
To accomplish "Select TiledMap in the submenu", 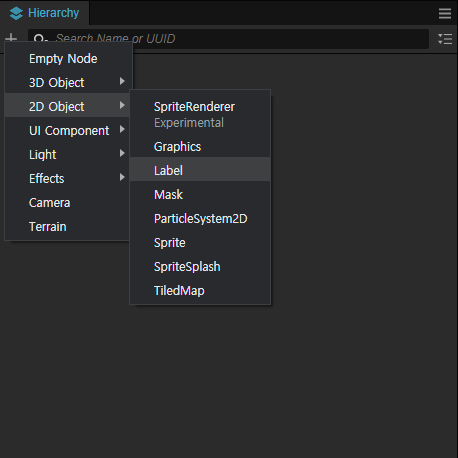I will click(200, 290).
